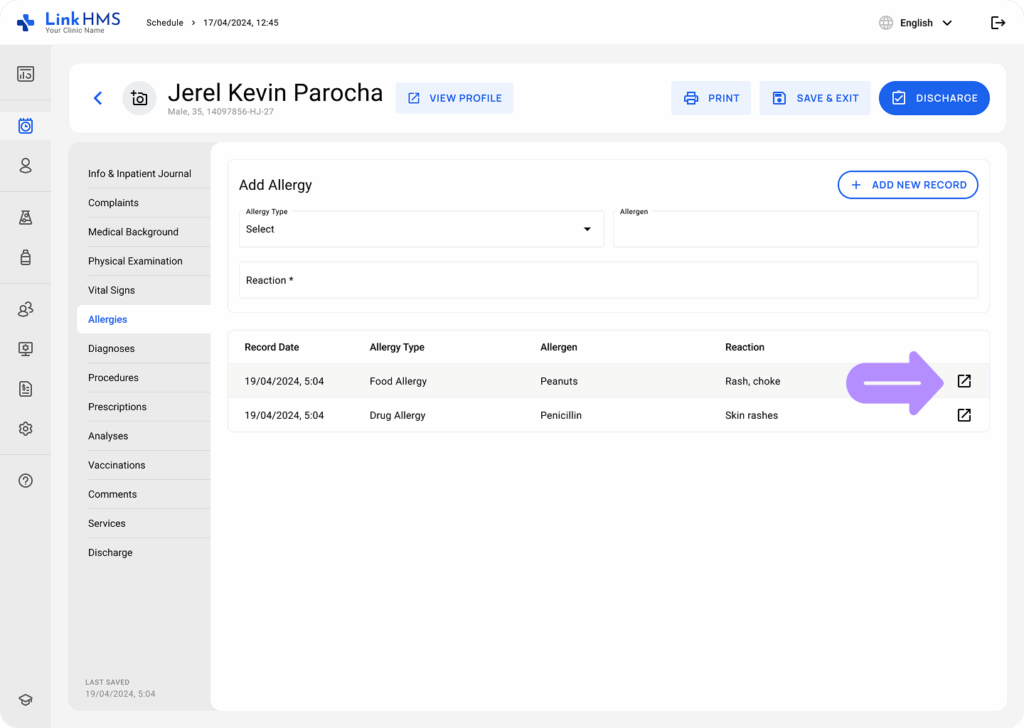Open the Peanuts allergy record edit icon
Viewport: 1024px width, 728px height.
[964, 381]
